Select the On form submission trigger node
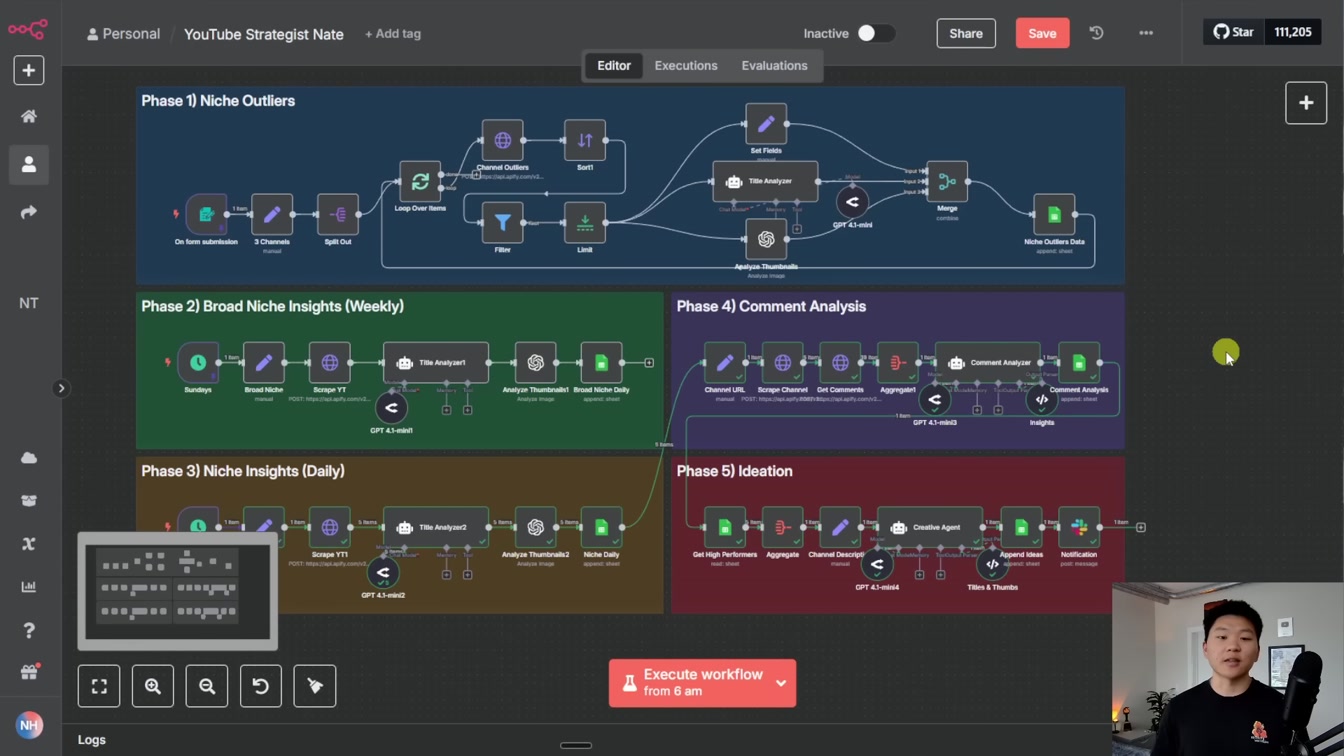The width and height of the screenshot is (1344, 756). pyautogui.click(x=206, y=215)
